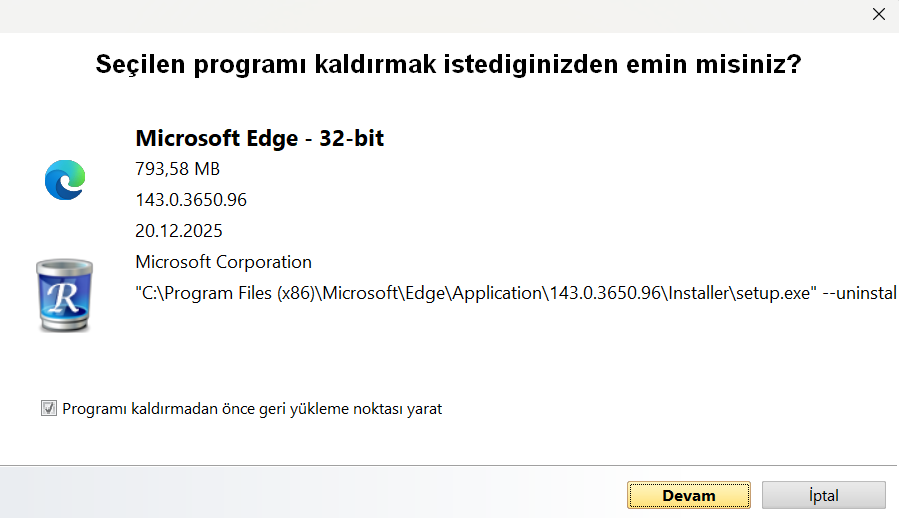Uncheck the restore point creation checkbox
This screenshot has width=899, height=518.
49,408
